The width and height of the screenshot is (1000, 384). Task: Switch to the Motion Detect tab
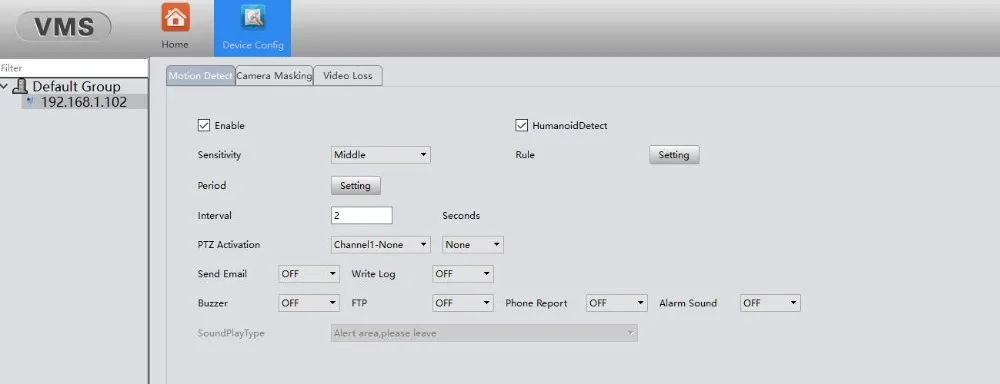tap(201, 75)
